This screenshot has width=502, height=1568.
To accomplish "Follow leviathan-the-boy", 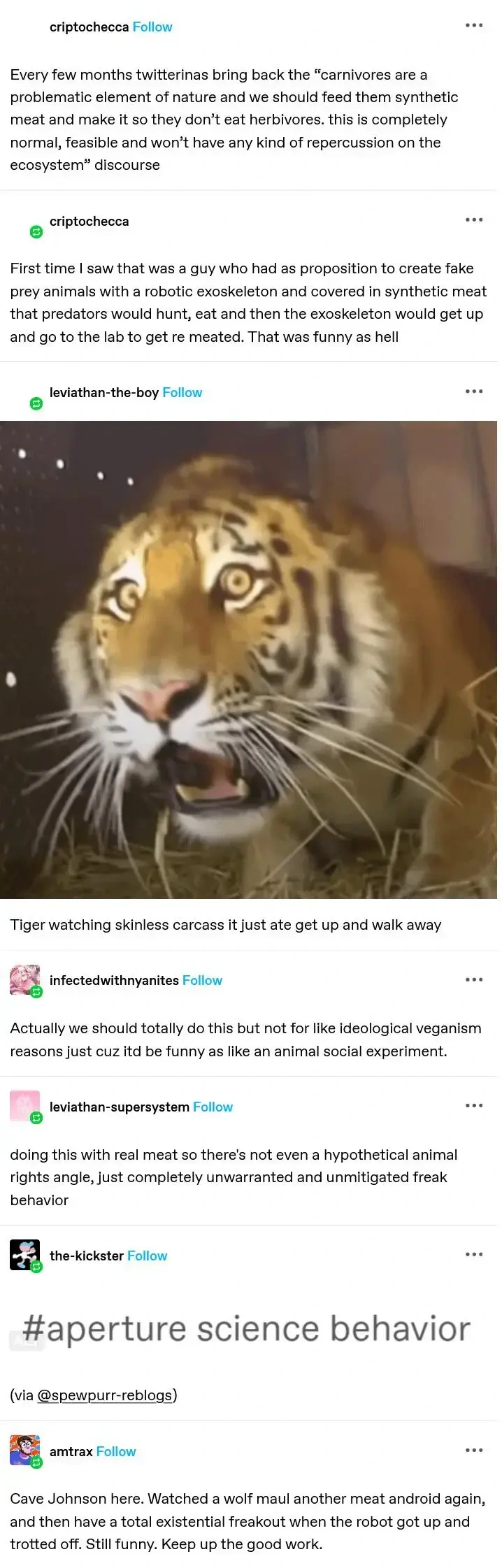I will click(x=182, y=392).
